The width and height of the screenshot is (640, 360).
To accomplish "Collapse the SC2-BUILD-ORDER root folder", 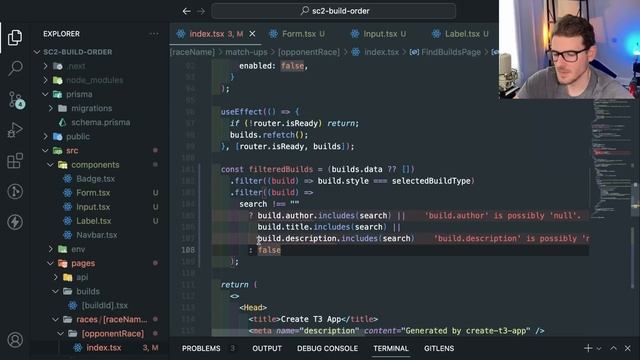I will [77, 52].
